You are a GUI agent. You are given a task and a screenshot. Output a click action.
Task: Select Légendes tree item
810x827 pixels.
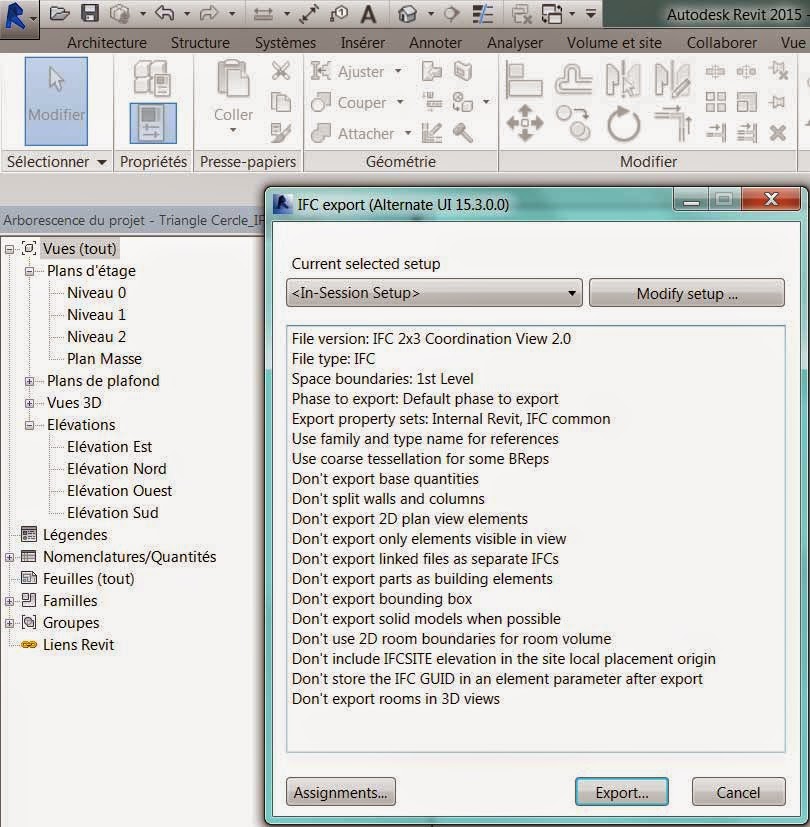click(x=75, y=535)
